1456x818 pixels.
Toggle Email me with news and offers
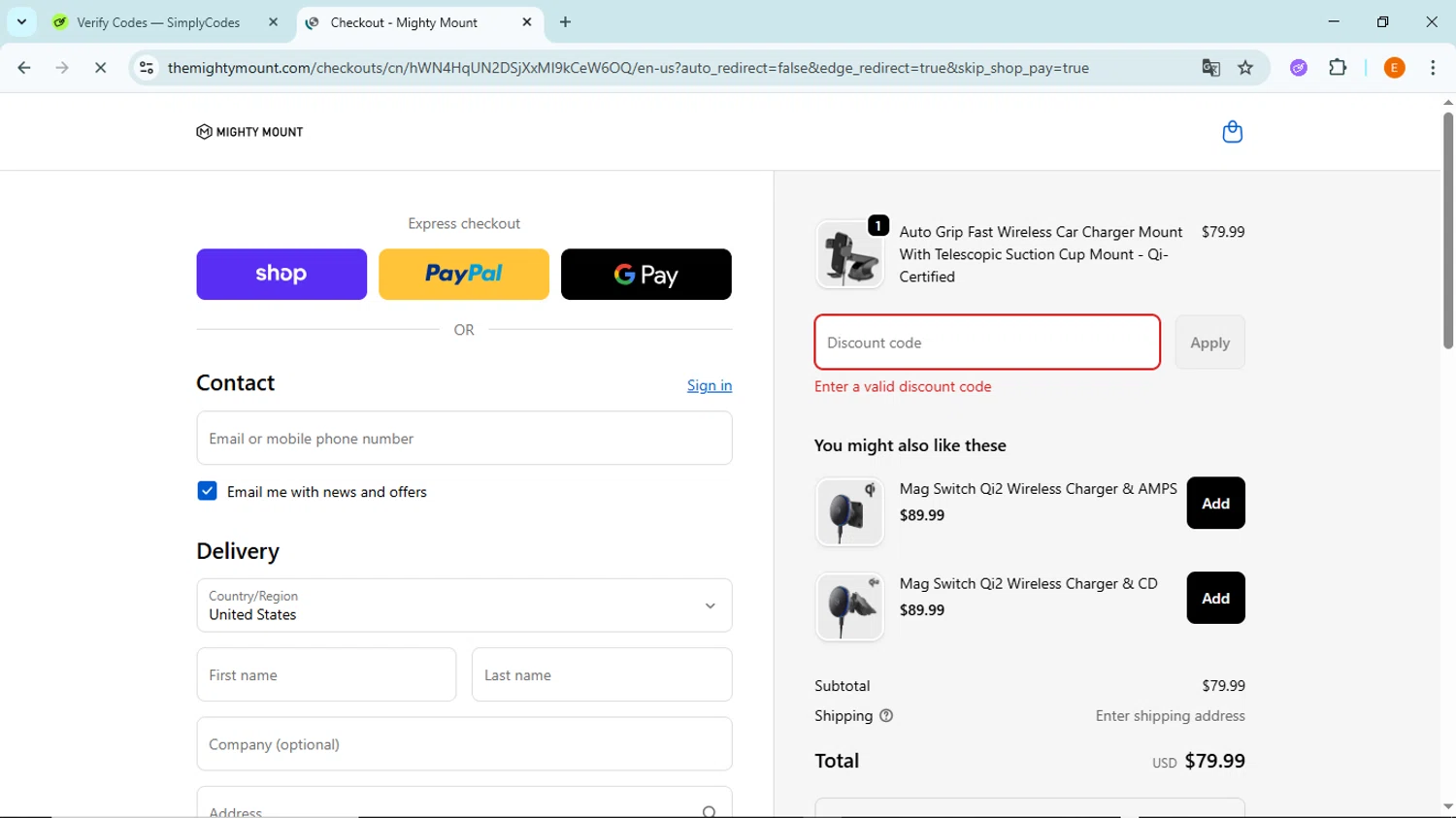coord(207,491)
